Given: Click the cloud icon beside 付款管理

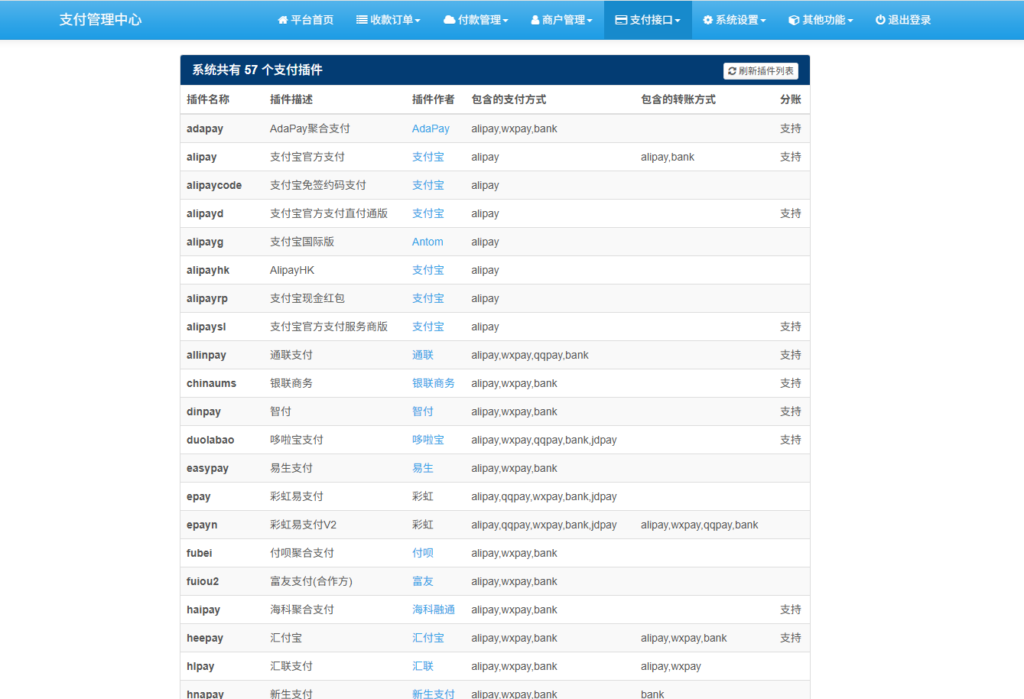Looking at the screenshot, I should point(449,20).
